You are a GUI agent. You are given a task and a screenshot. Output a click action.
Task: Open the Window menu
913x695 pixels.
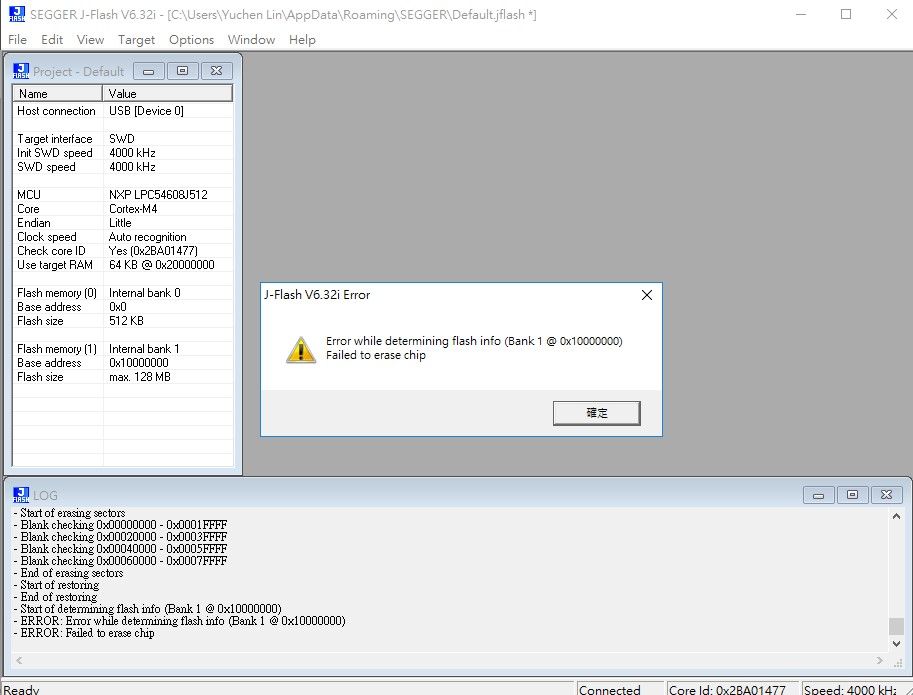pyautogui.click(x=252, y=40)
